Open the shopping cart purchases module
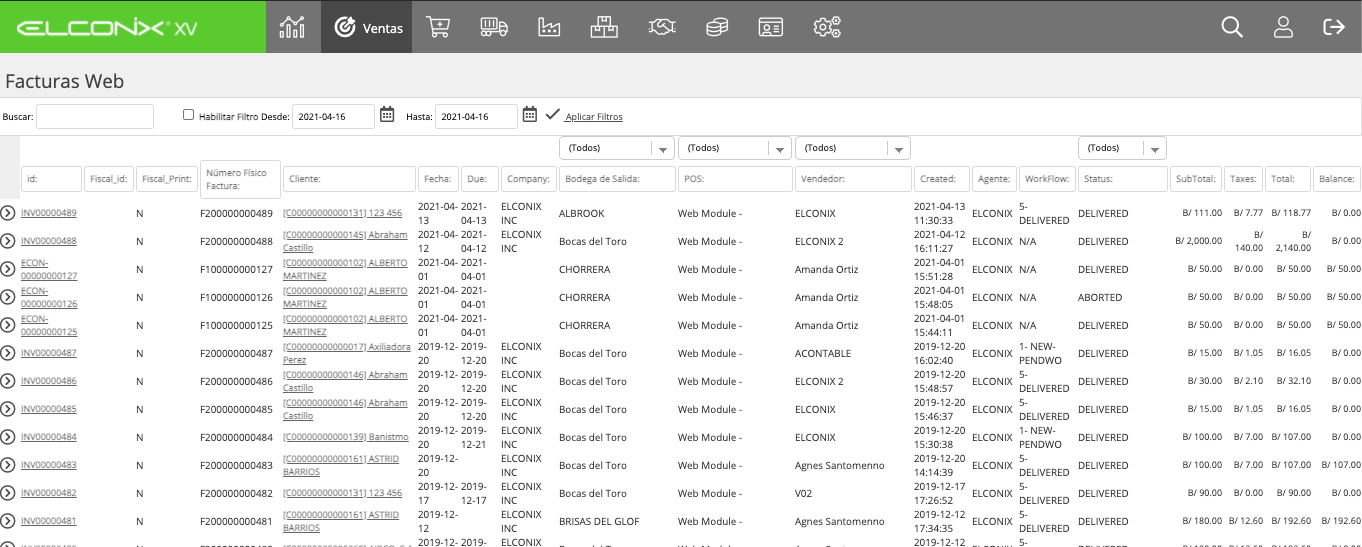This screenshot has width=1362, height=547. 438,27
